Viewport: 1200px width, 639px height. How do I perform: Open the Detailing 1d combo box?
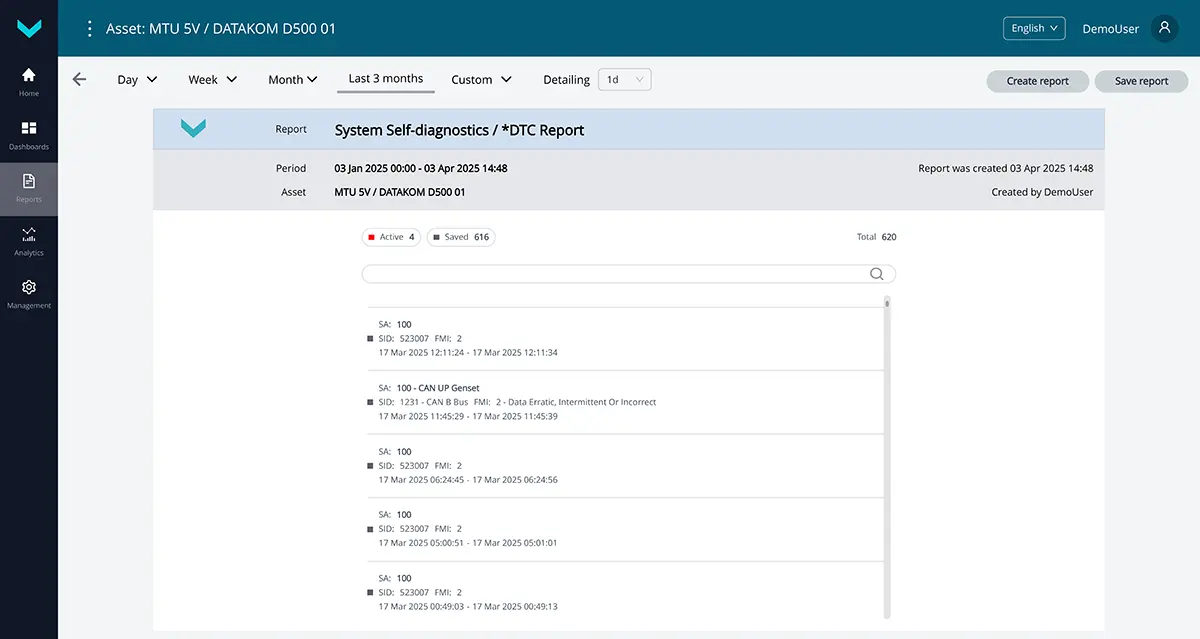click(624, 80)
